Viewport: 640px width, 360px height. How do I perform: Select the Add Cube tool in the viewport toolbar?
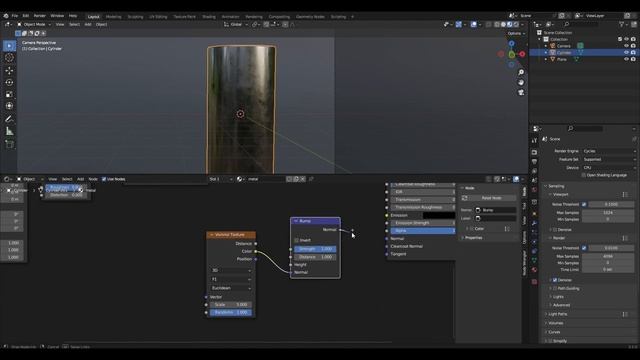tap(9, 144)
